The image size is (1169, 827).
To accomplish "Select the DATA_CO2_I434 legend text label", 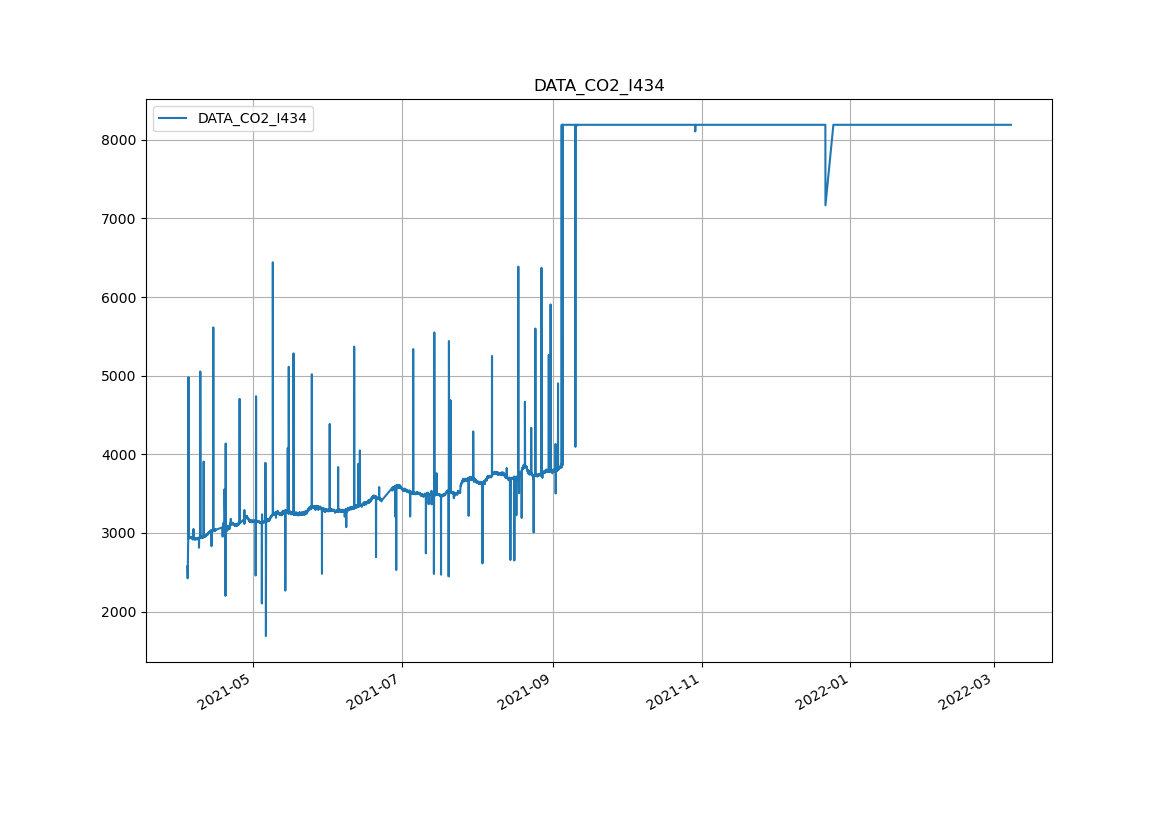I will pos(251,119).
